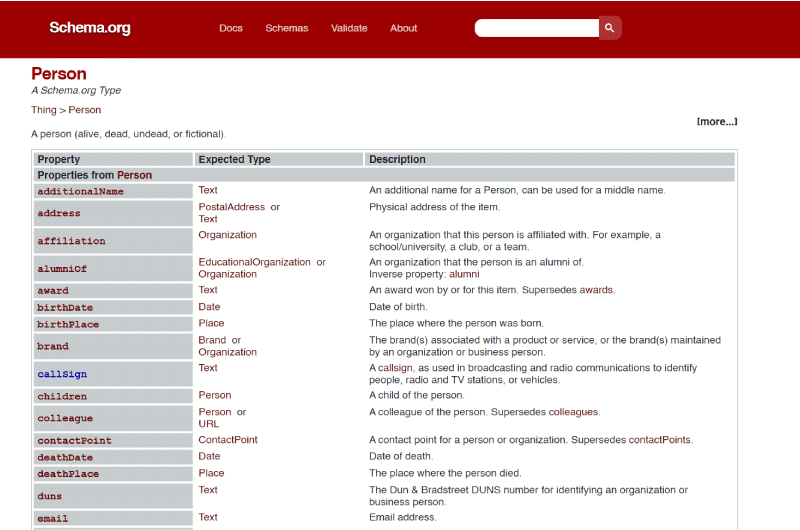Open the address property link
The height and width of the screenshot is (530, 800).
pos(59,213)
